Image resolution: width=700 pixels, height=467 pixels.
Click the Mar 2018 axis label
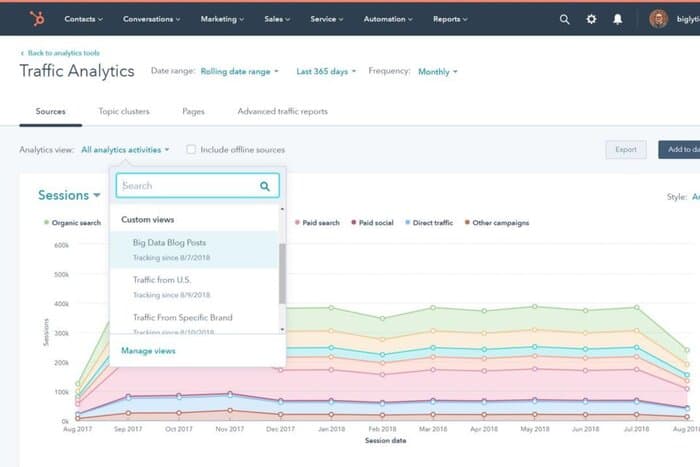pos(433,429)
